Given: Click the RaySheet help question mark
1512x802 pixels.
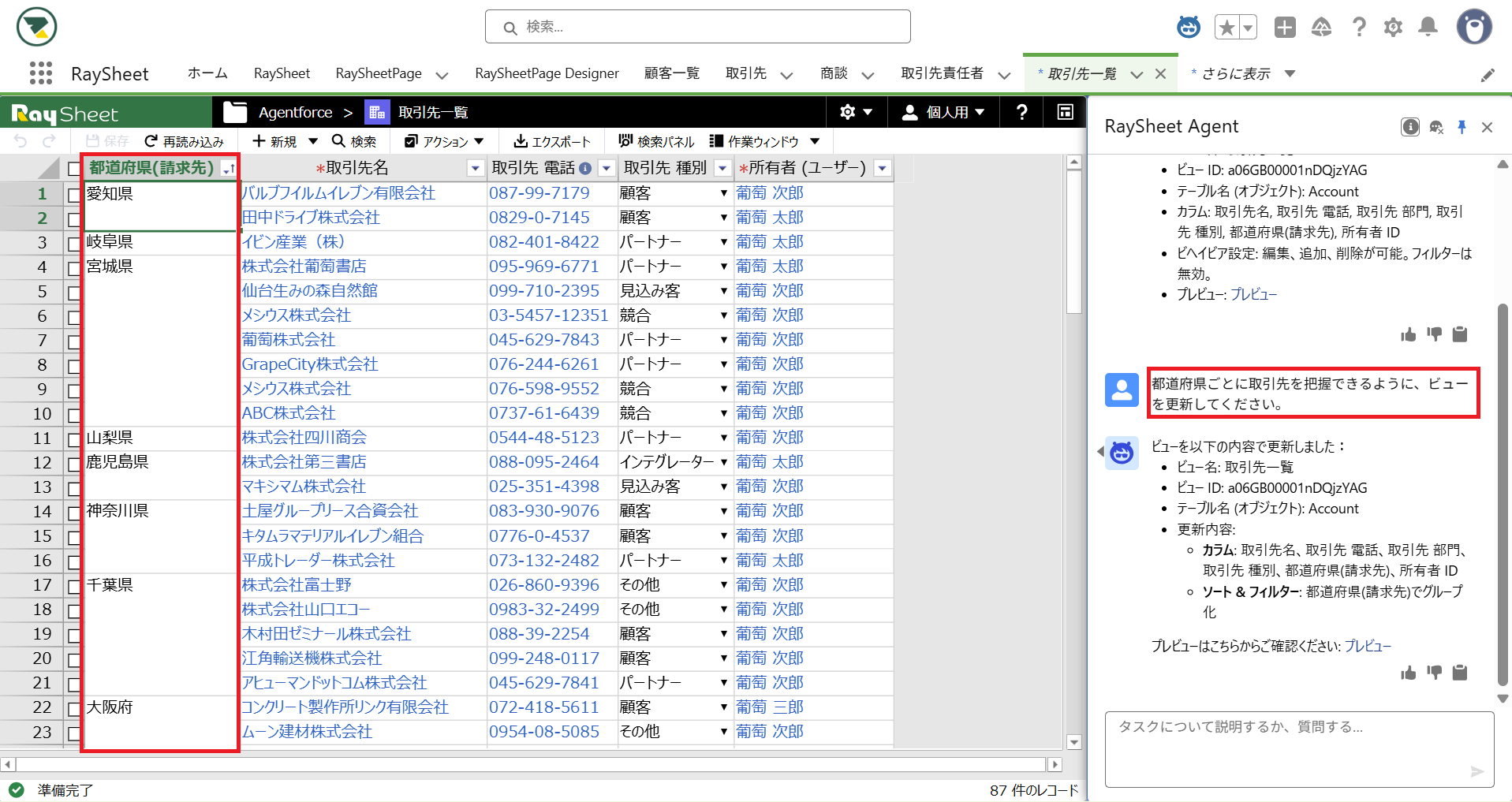Looking at the screenshot, I should tap(1021, 112).
